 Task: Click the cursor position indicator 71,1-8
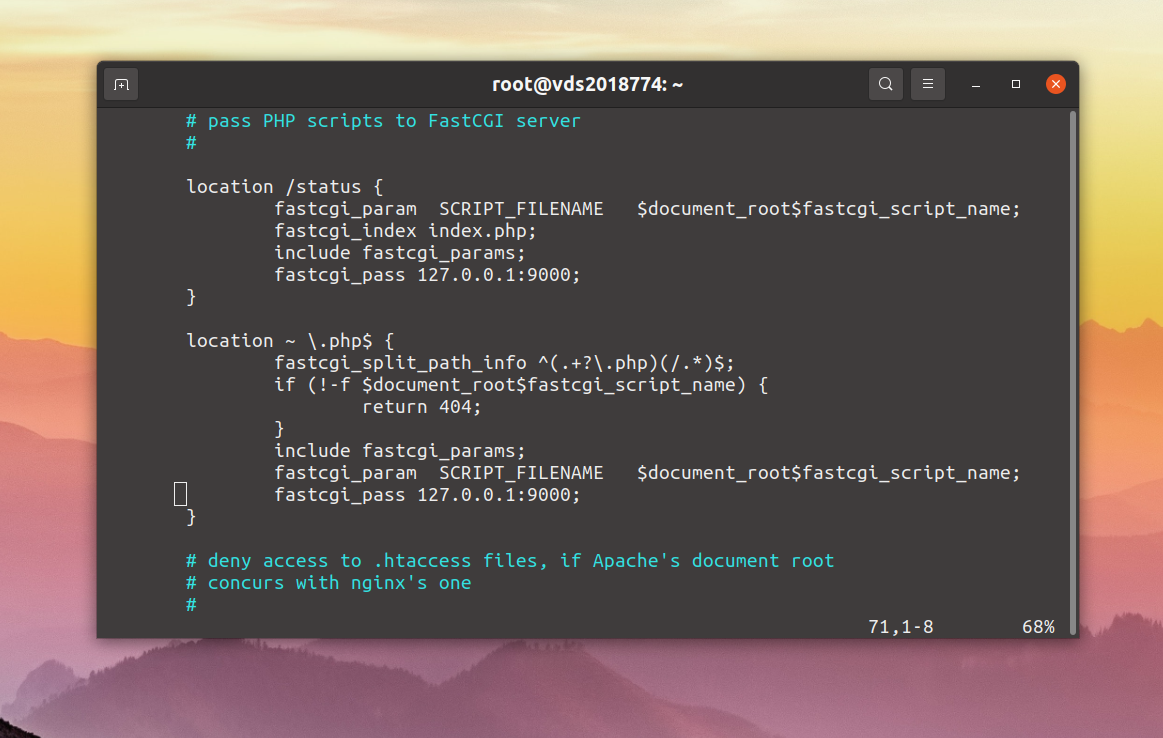(x=900, y=627)
